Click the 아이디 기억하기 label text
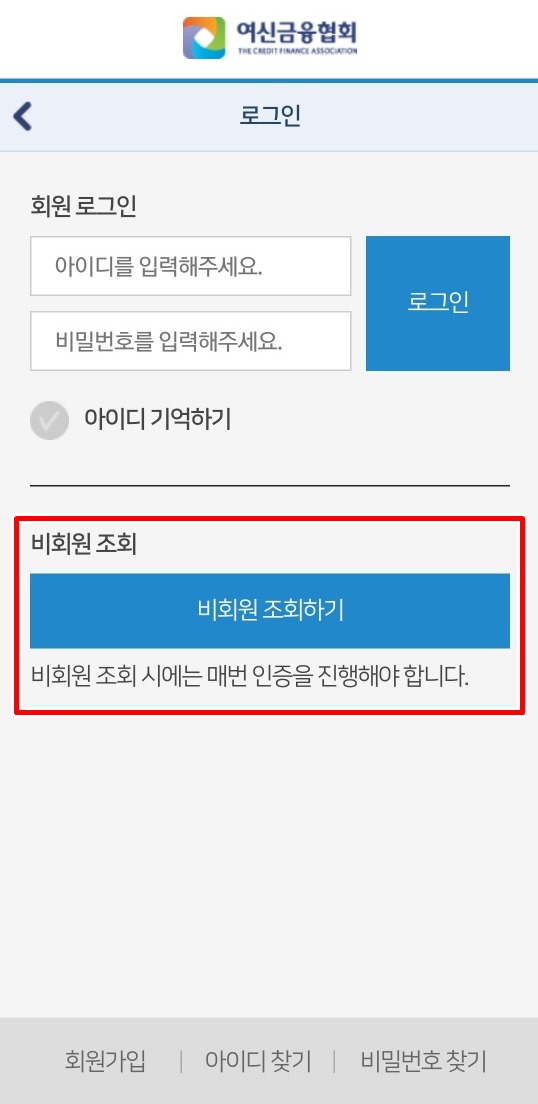The width and height of the screenshot is (538, 1104). (x=158, y=420)
